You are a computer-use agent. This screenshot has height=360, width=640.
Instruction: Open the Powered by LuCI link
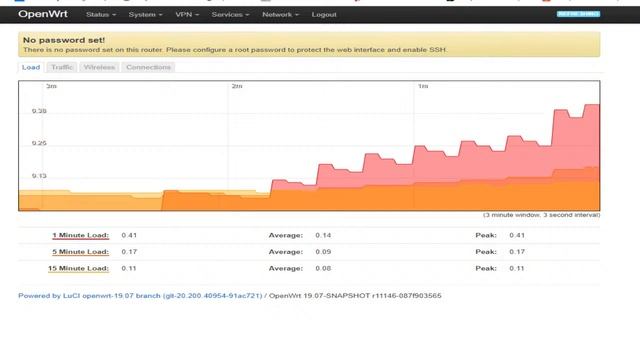click(140, 296)
